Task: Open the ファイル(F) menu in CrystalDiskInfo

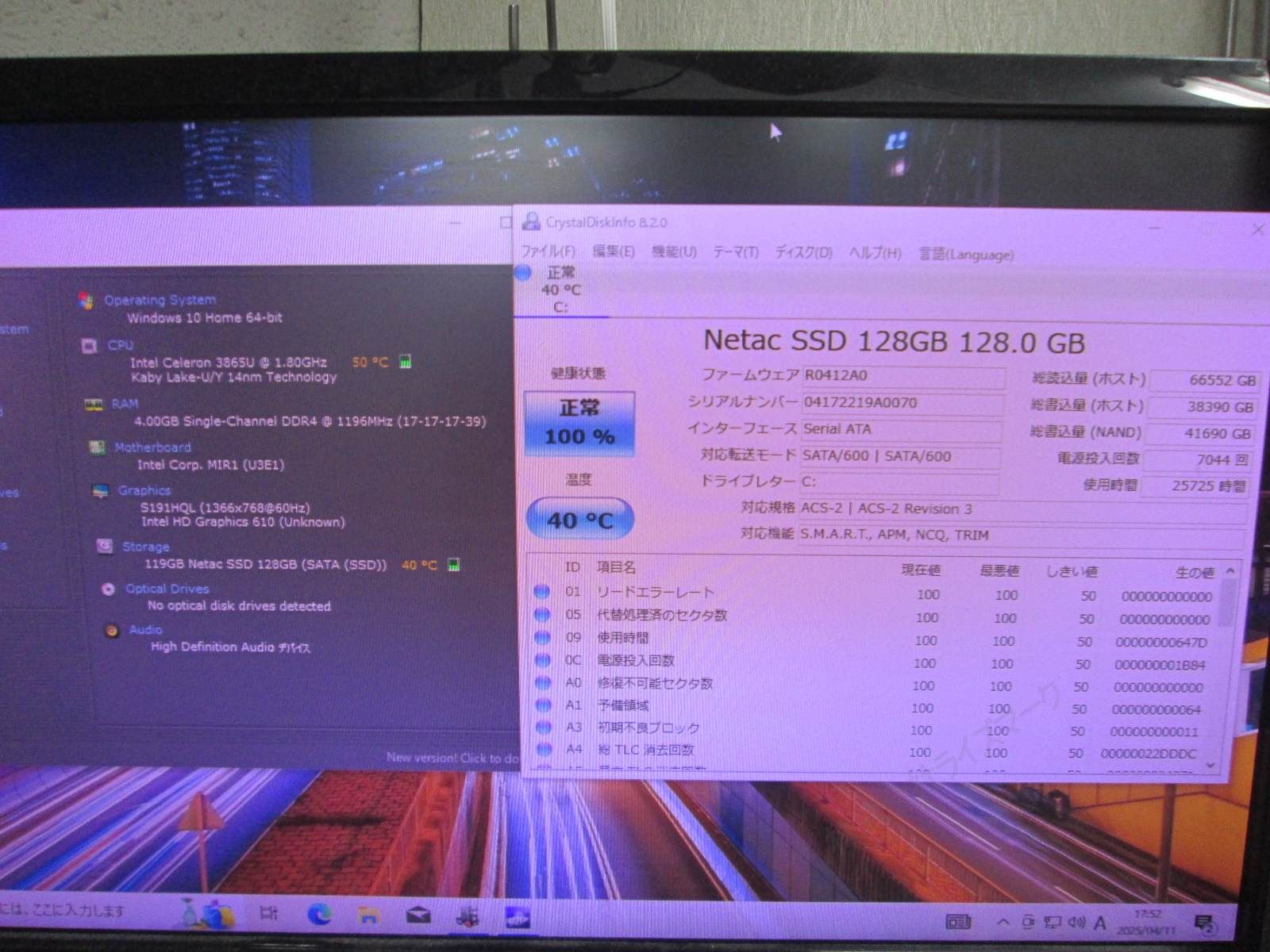Action: click(548, 251)
